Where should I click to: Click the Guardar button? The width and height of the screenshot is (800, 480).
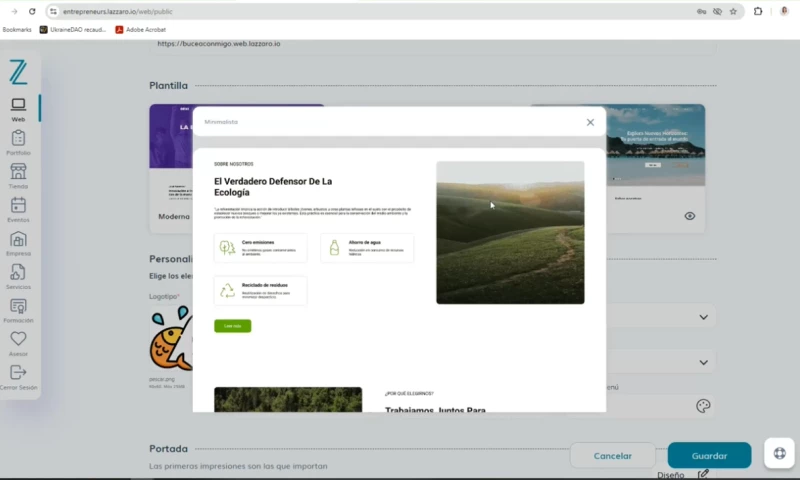pos(709,456)
